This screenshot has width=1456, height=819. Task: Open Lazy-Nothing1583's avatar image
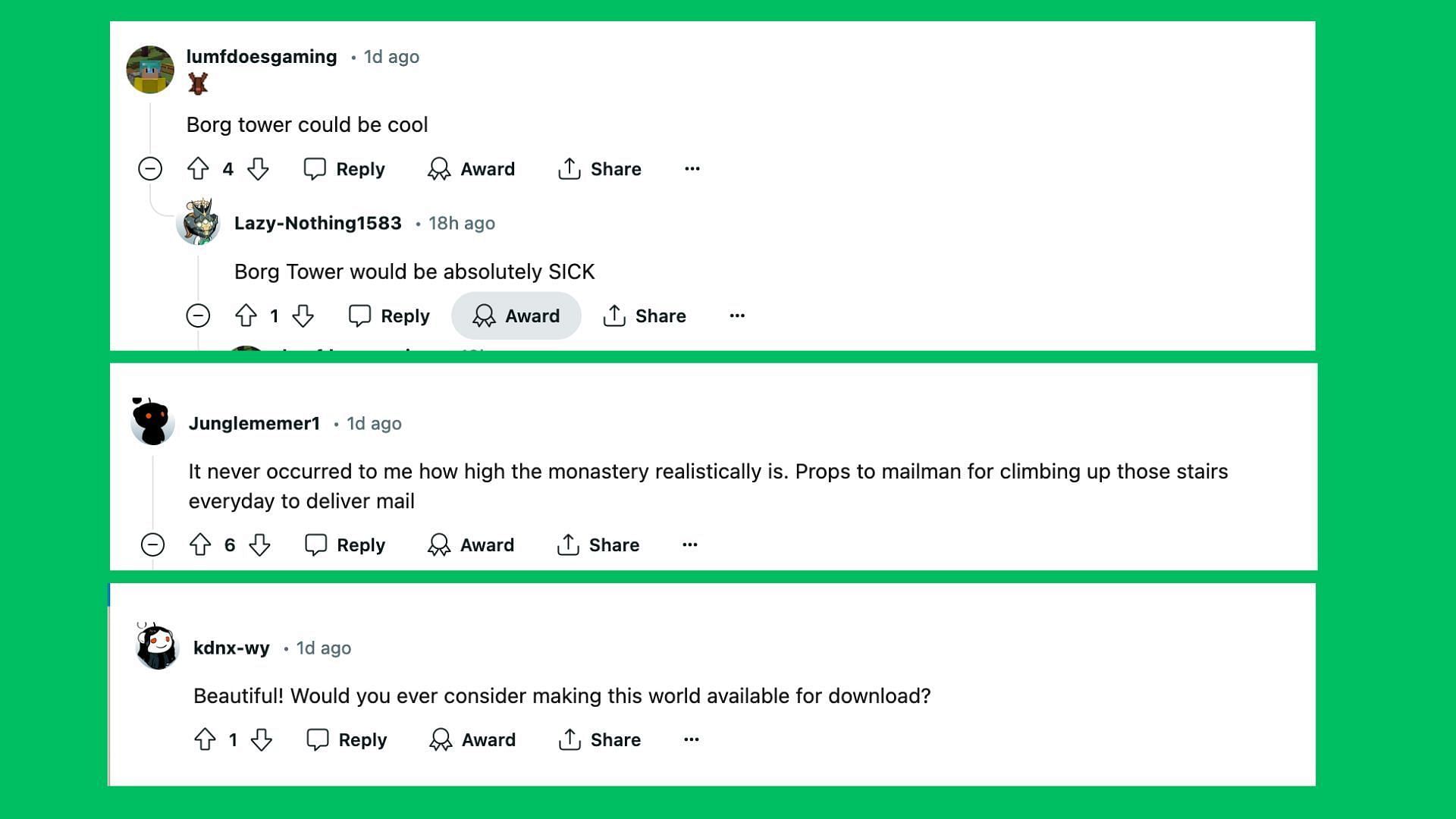[x=199, y=221]
